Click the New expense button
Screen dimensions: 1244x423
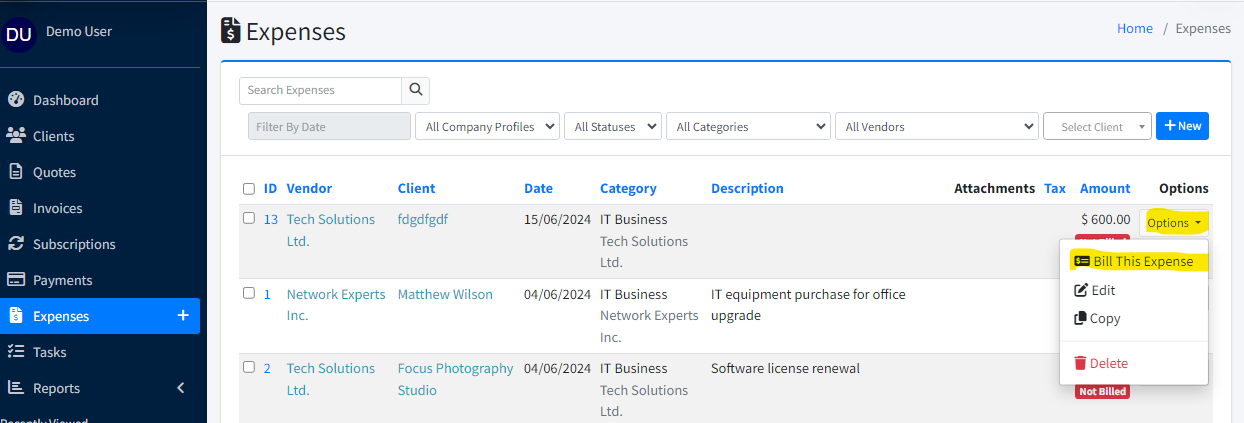point(1182,127)
